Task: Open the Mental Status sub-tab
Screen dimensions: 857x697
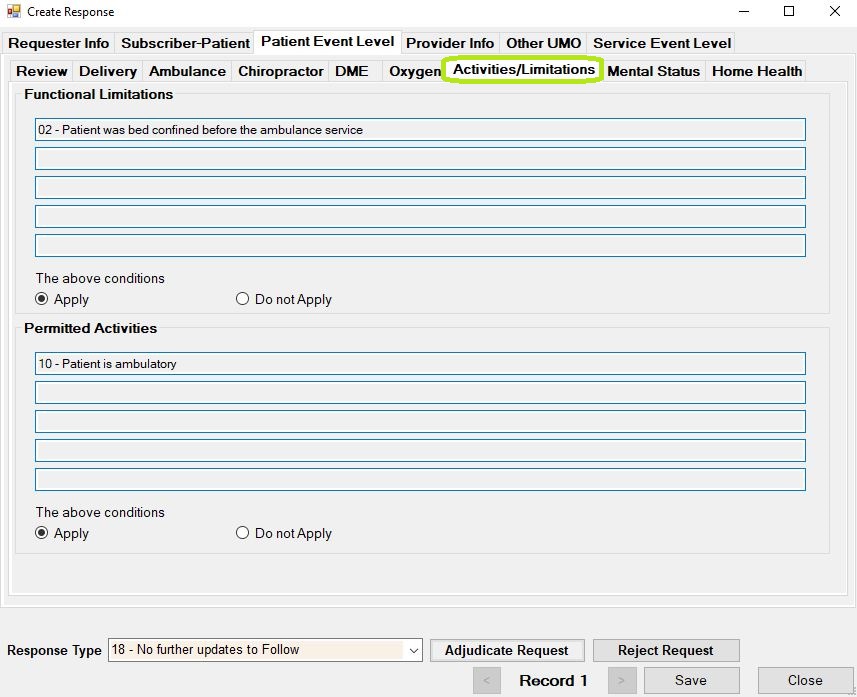Action: click(x=653, y=71)
